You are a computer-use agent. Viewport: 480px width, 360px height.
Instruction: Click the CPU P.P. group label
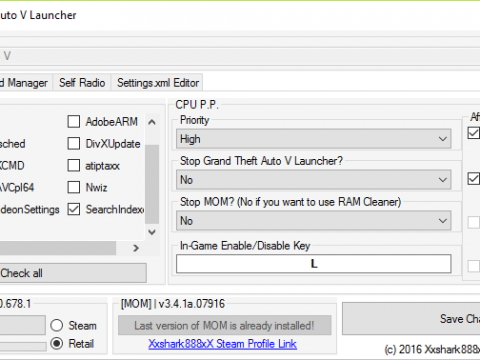tap(197, 105)
